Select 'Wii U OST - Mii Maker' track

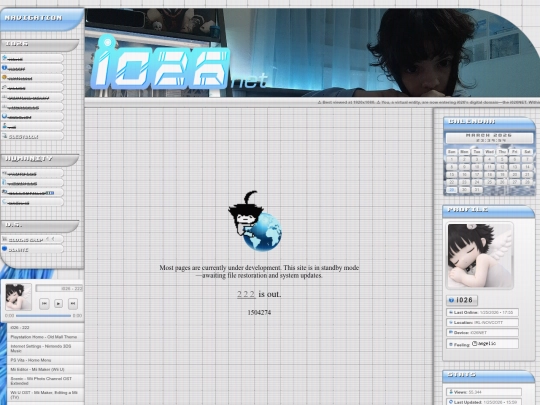pos(45,395)
